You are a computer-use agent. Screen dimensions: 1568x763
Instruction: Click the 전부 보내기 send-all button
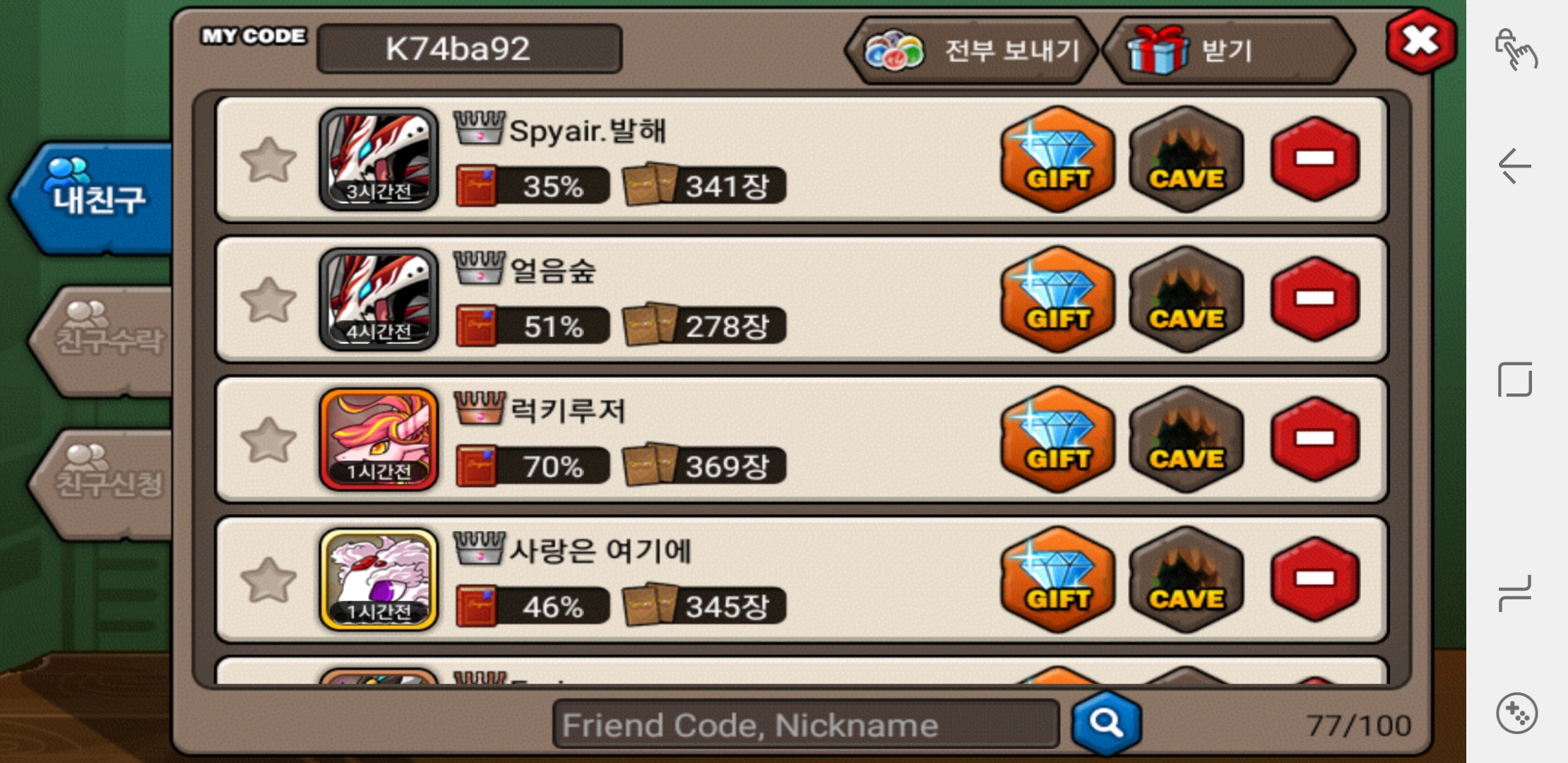(971, 51)
